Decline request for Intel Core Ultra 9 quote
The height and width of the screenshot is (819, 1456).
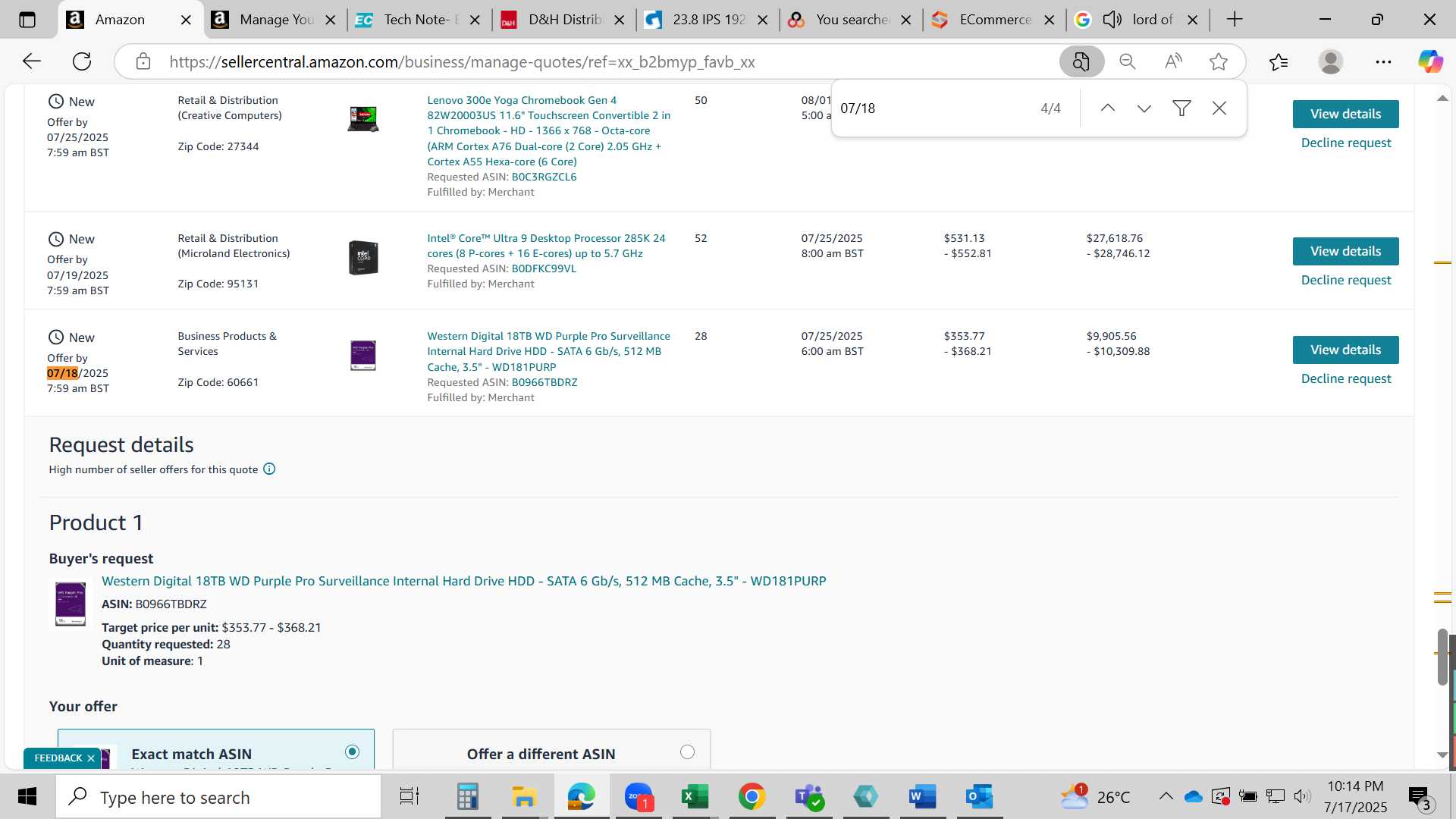pos(1345,281)
